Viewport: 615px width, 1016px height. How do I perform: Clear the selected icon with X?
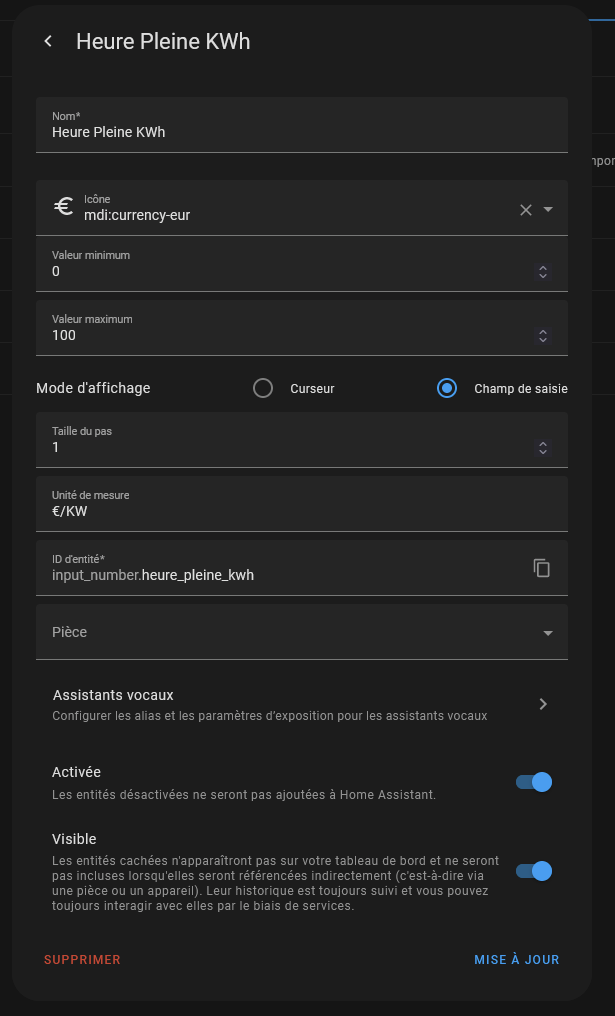coord(526,210)
